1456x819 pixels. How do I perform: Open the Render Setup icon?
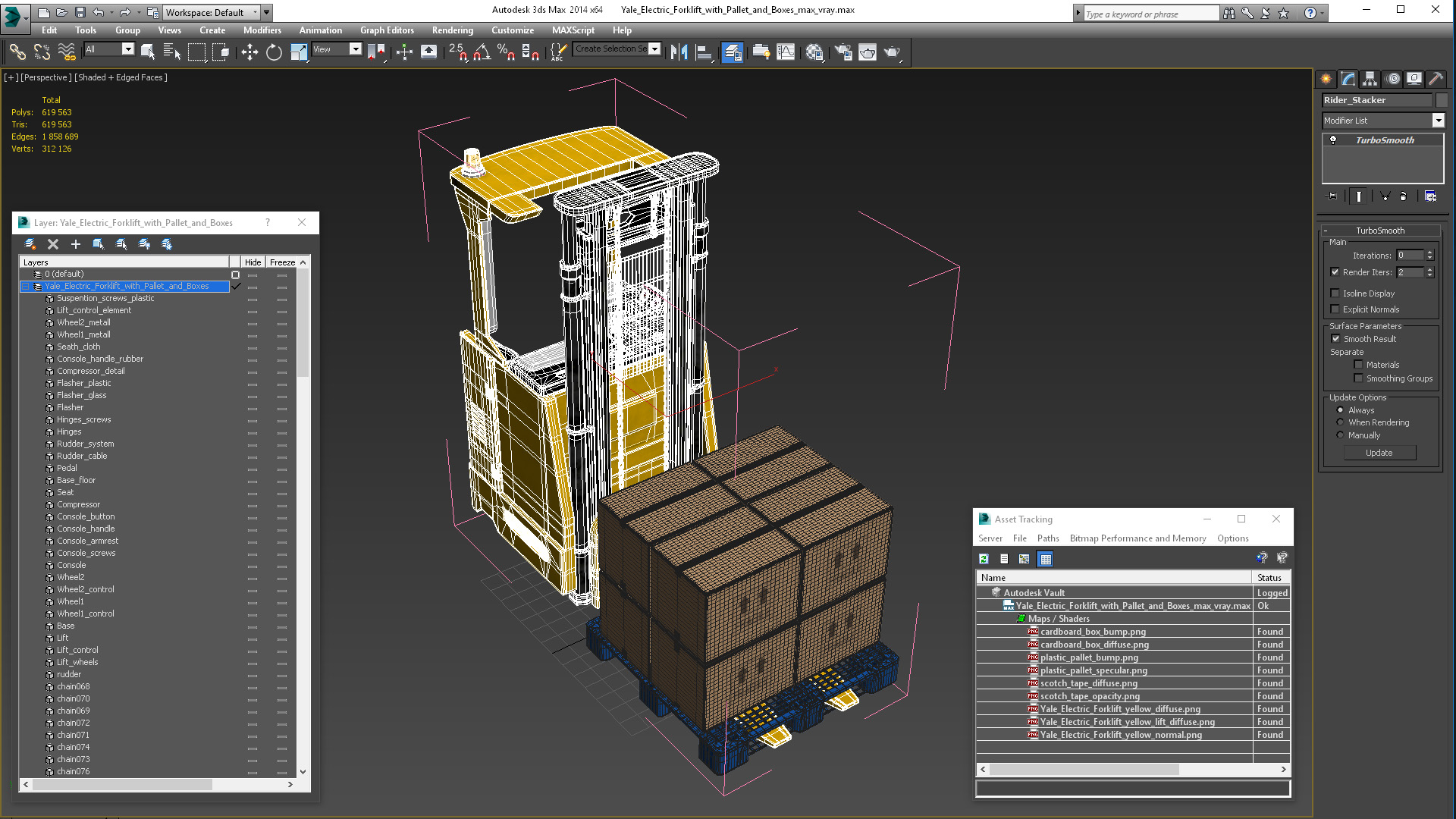[843, 52]
